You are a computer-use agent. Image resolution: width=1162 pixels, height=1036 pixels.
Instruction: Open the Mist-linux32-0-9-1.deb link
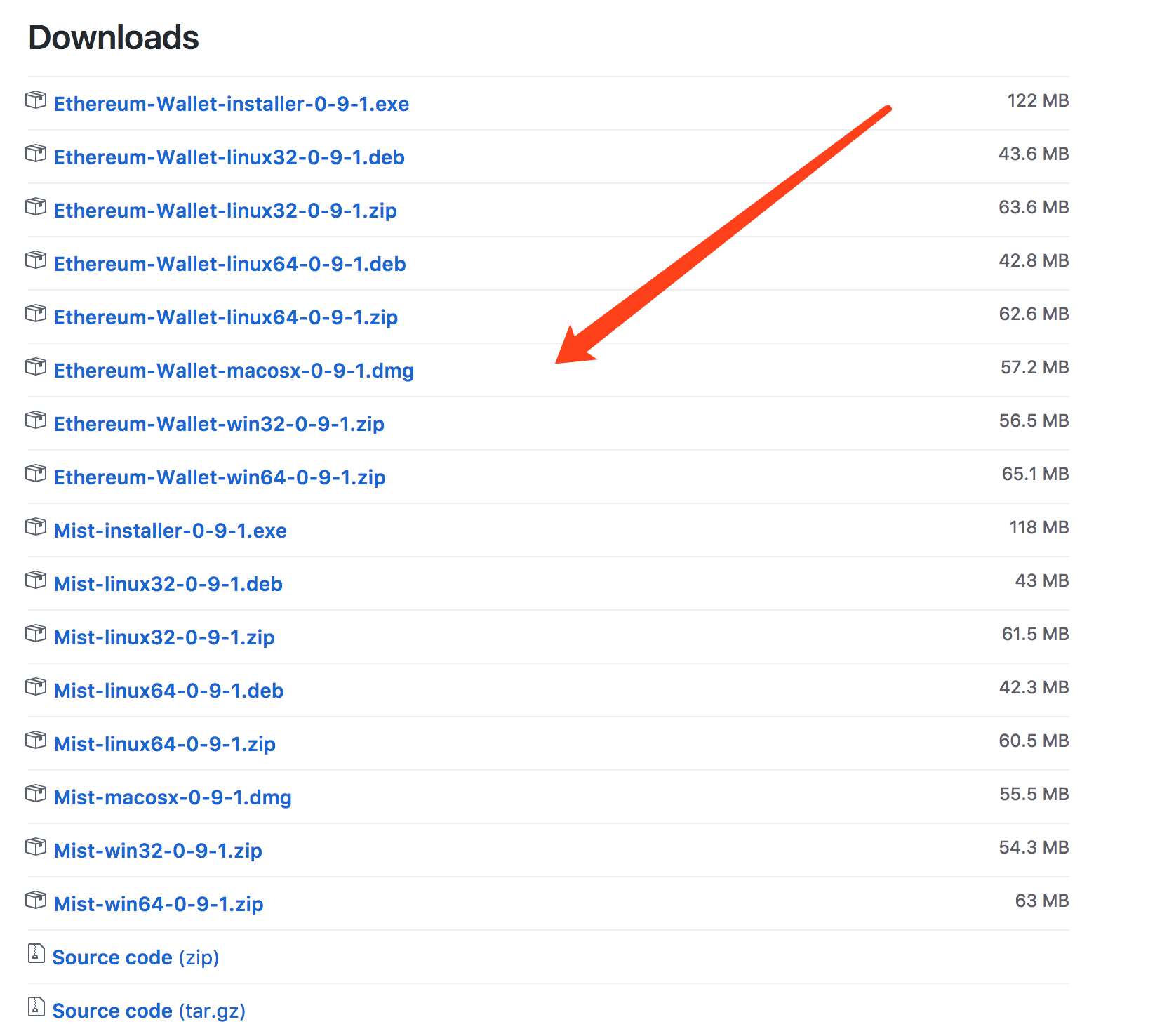(x=168, y=584)
